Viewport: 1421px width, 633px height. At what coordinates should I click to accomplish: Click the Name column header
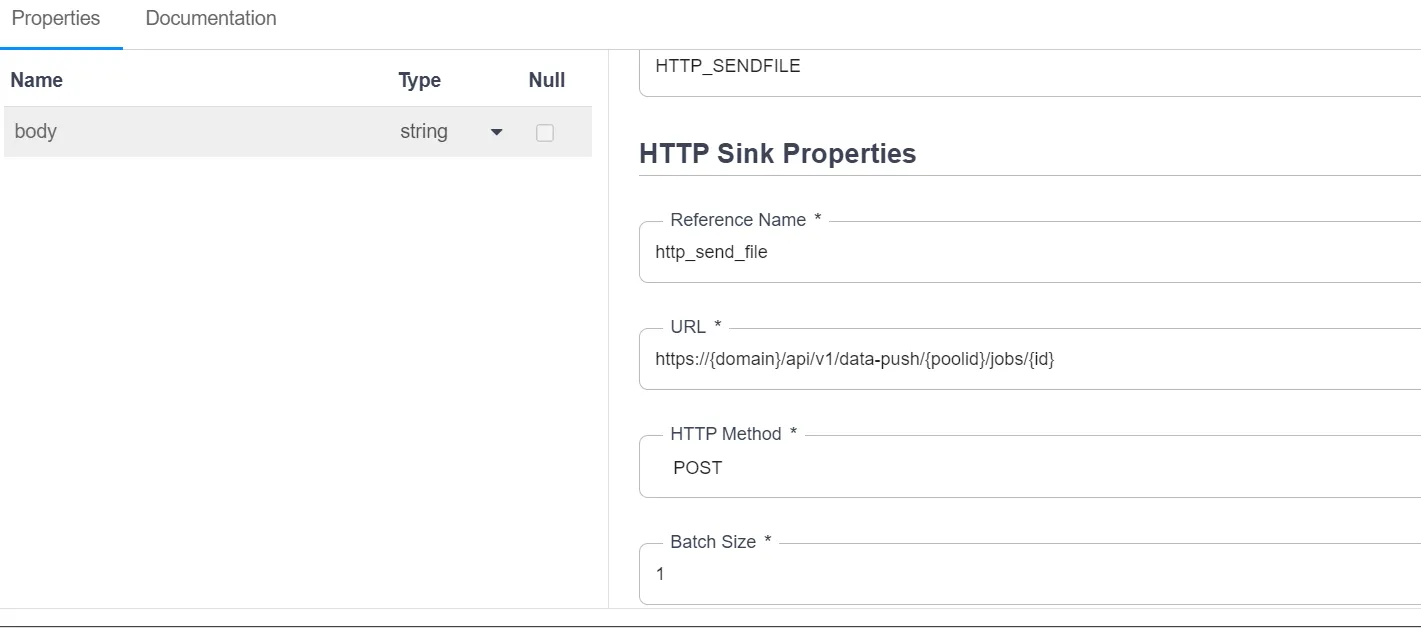[x=37, y=81]
